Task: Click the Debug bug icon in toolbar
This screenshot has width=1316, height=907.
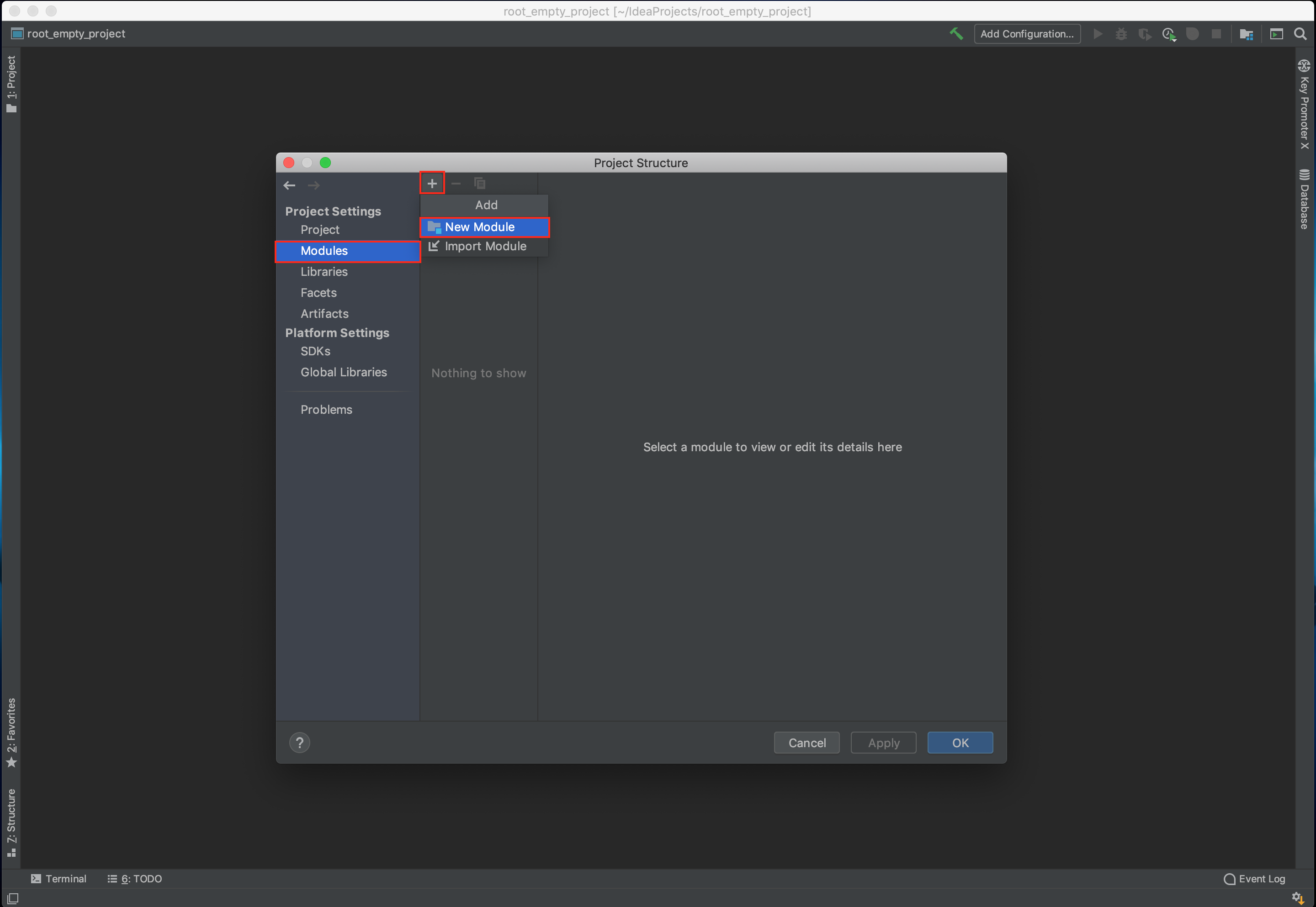Action: (1121, 34)
